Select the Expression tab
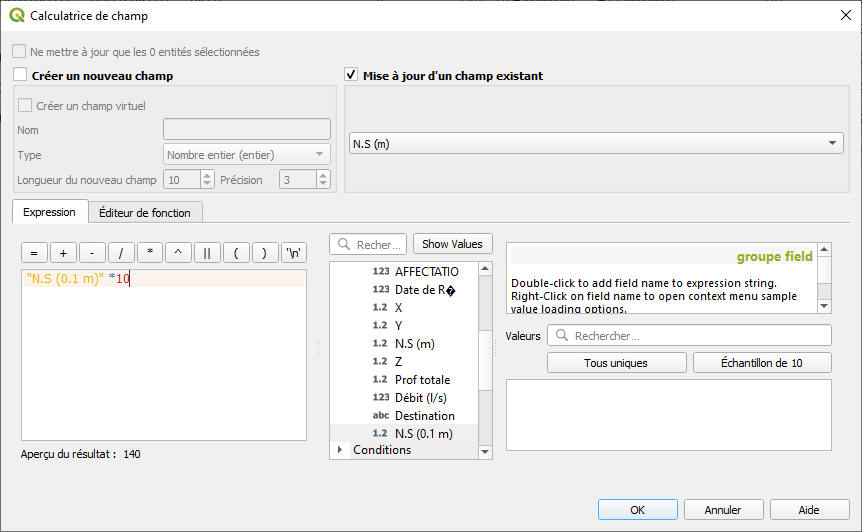Image resolution: width=862 pixels, height=532 pixels. (x=49, y=212)
